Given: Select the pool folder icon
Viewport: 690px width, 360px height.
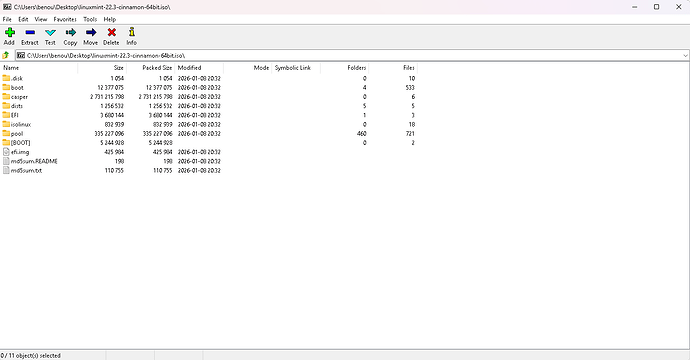Looking at the screenshot, I should [x=6, y=134].
